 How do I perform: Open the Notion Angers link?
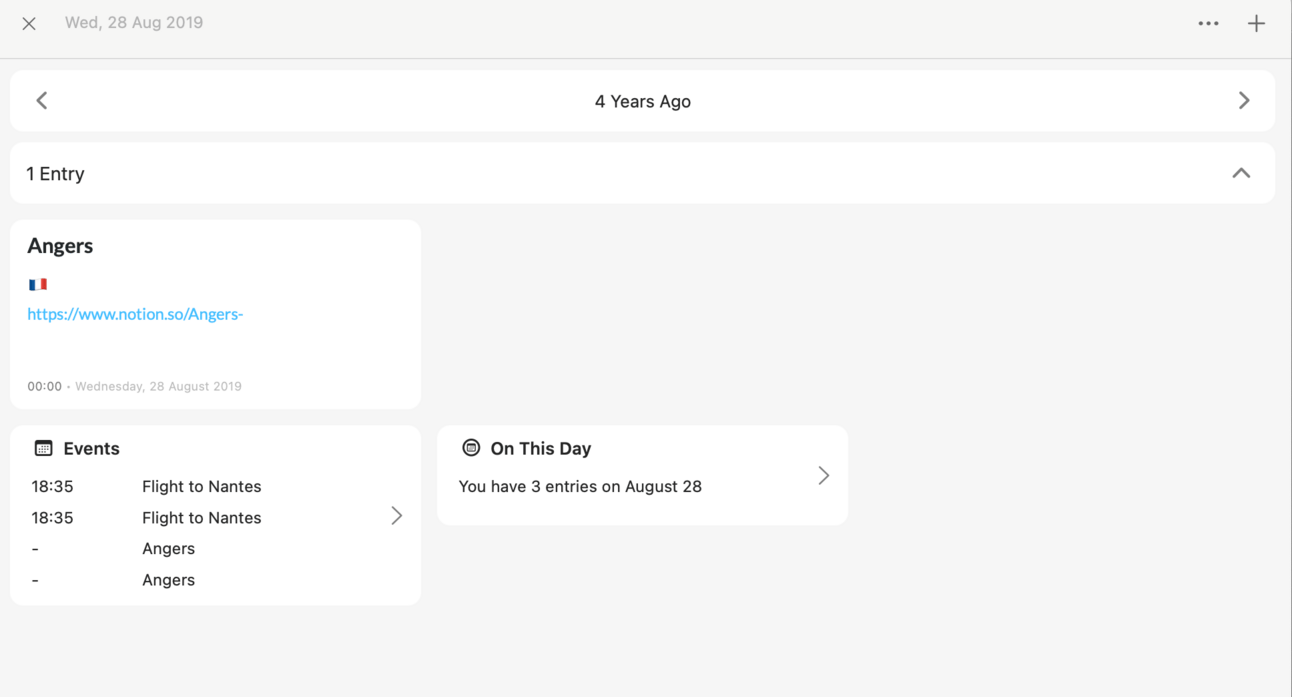tap(135, 314)
